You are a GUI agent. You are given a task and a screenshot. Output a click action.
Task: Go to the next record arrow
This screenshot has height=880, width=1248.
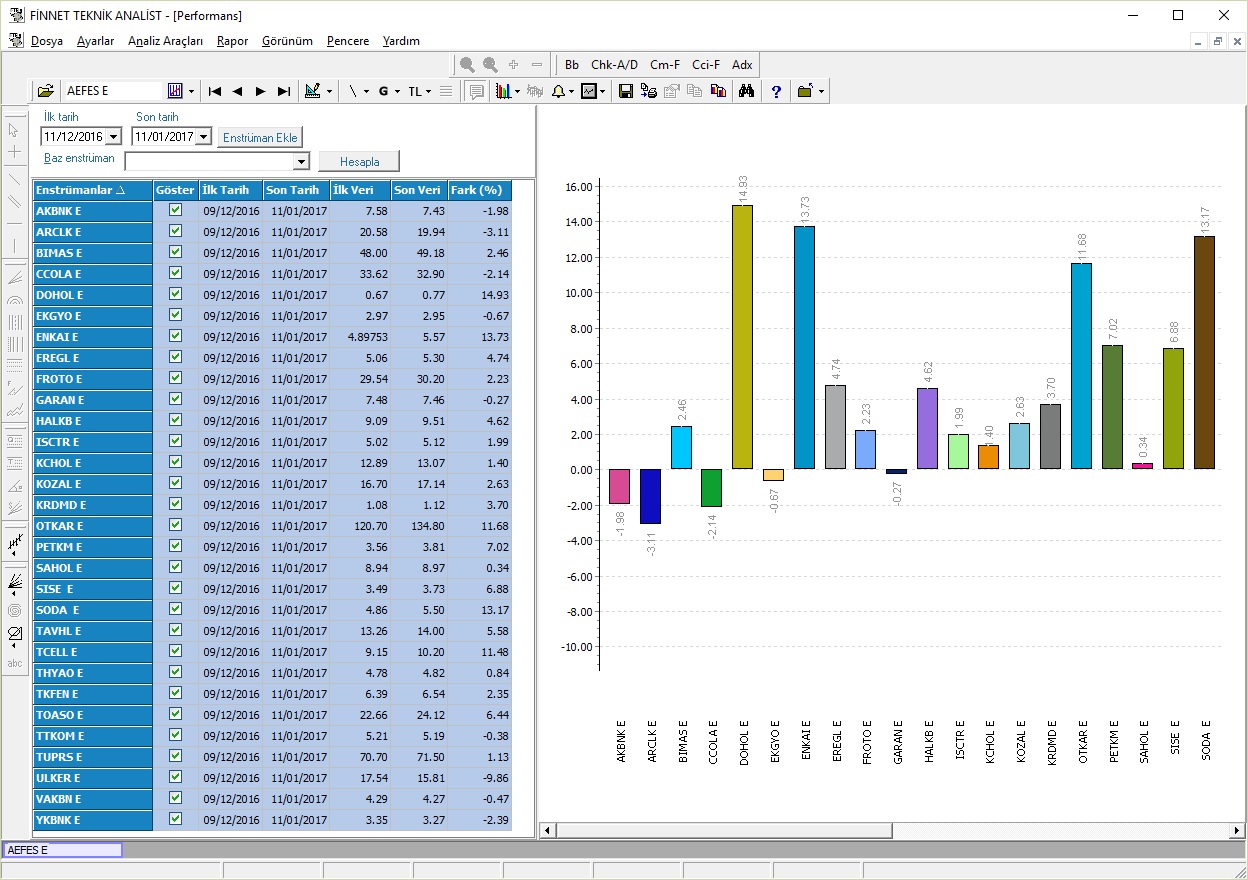coord(260,91)
